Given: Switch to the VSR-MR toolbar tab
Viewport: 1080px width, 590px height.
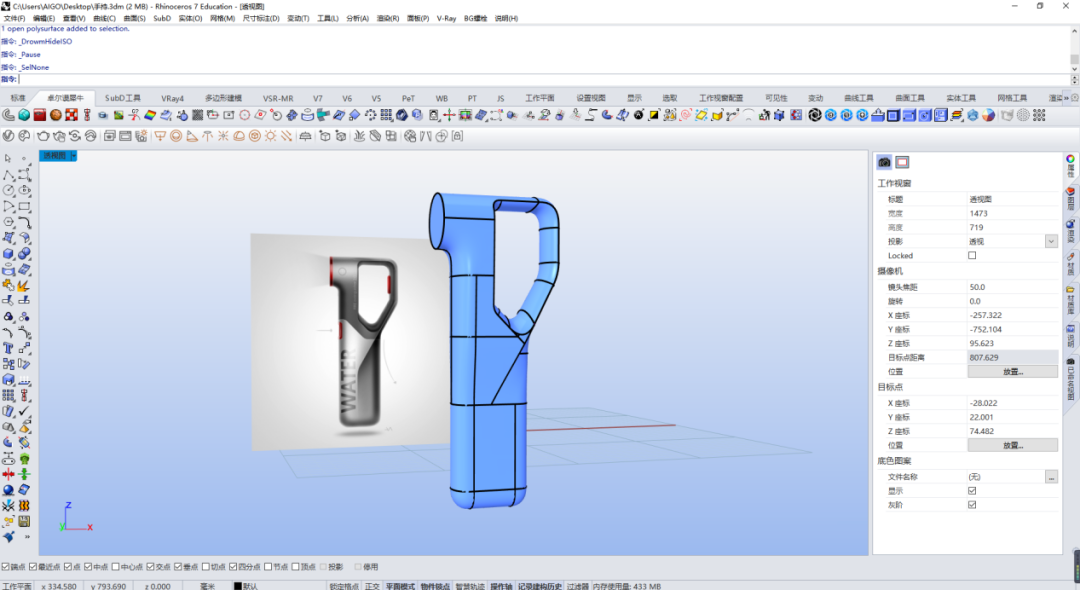Looking at the screenshot, I should point(278,98).
